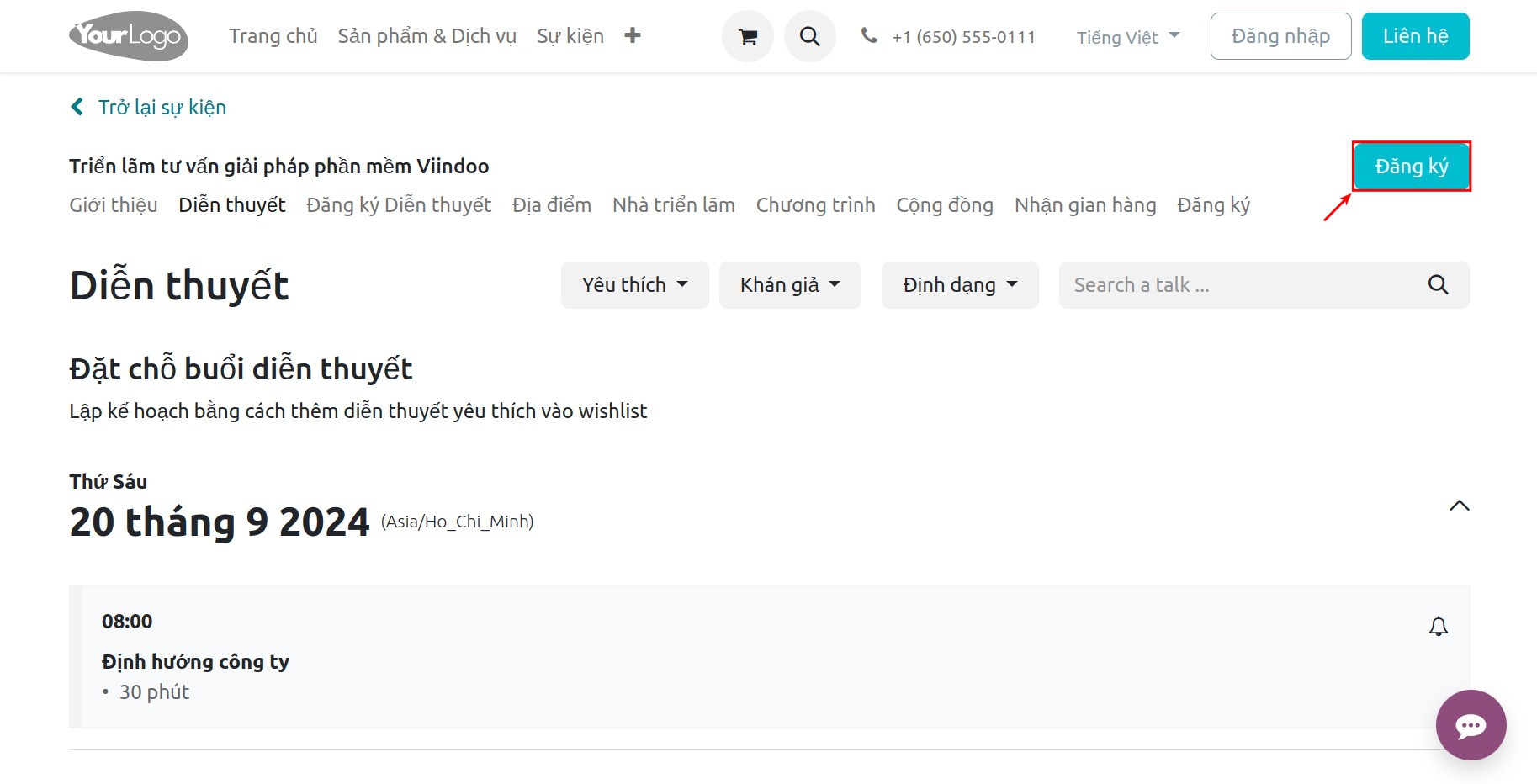Viewport: 1537px width, 784px height.
Task: Toggle bell reminder for Định hướng công ty
Action: pyautogui.click(x=1439, y=627)
